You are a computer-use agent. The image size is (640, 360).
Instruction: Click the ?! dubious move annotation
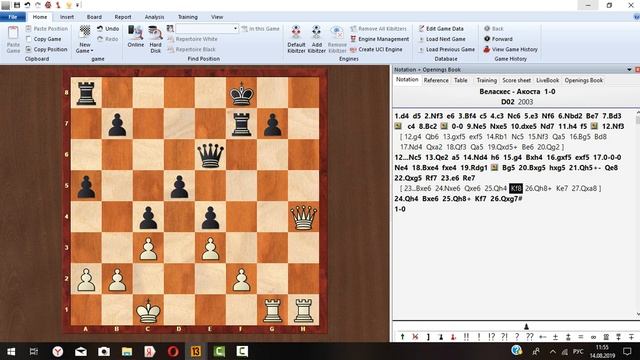(504, 337)
